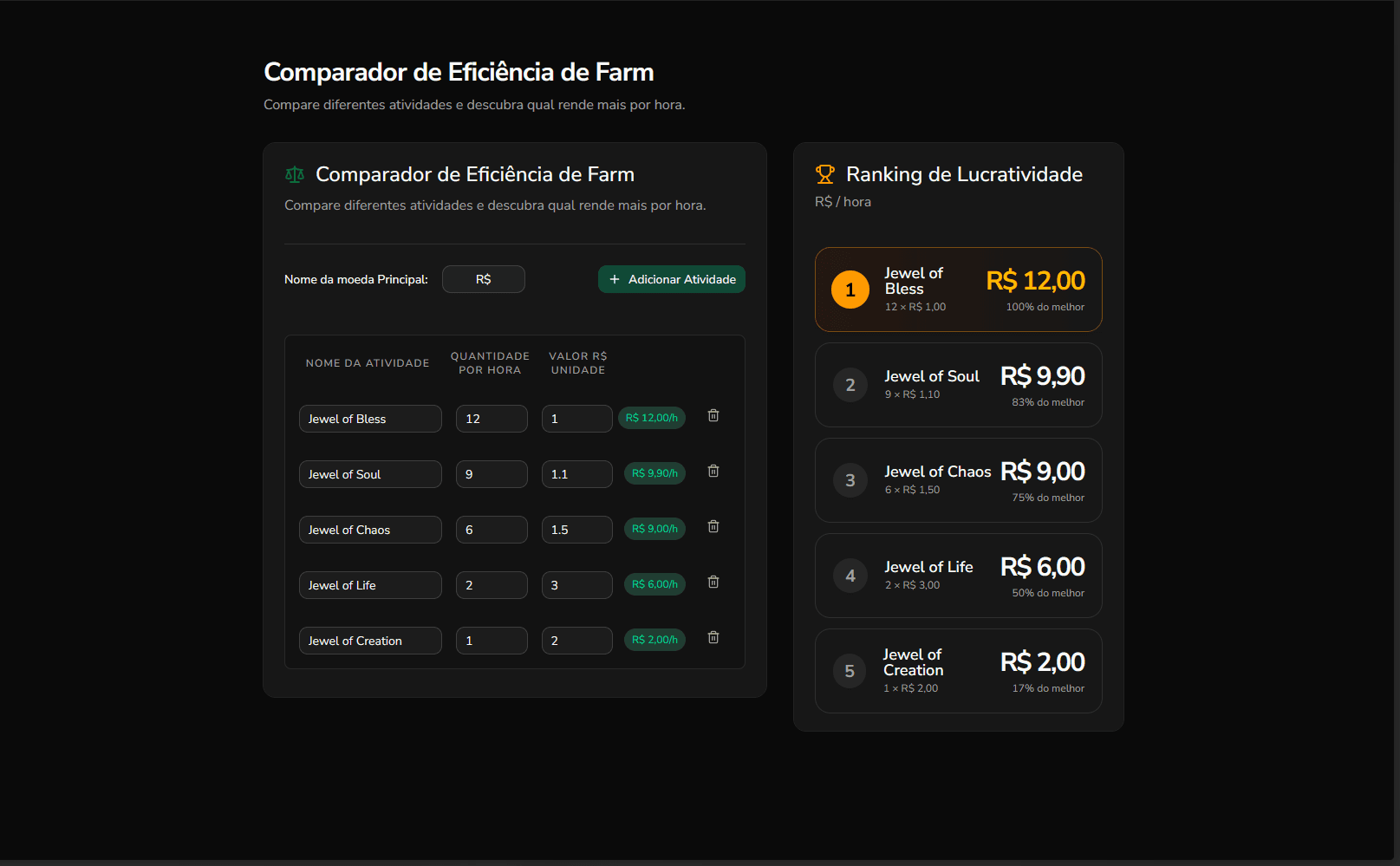Click the rank 2 badge for Jewel of Soul
Image resolution: width=1400 pixels, height=866 pixels.
point(850,385)
